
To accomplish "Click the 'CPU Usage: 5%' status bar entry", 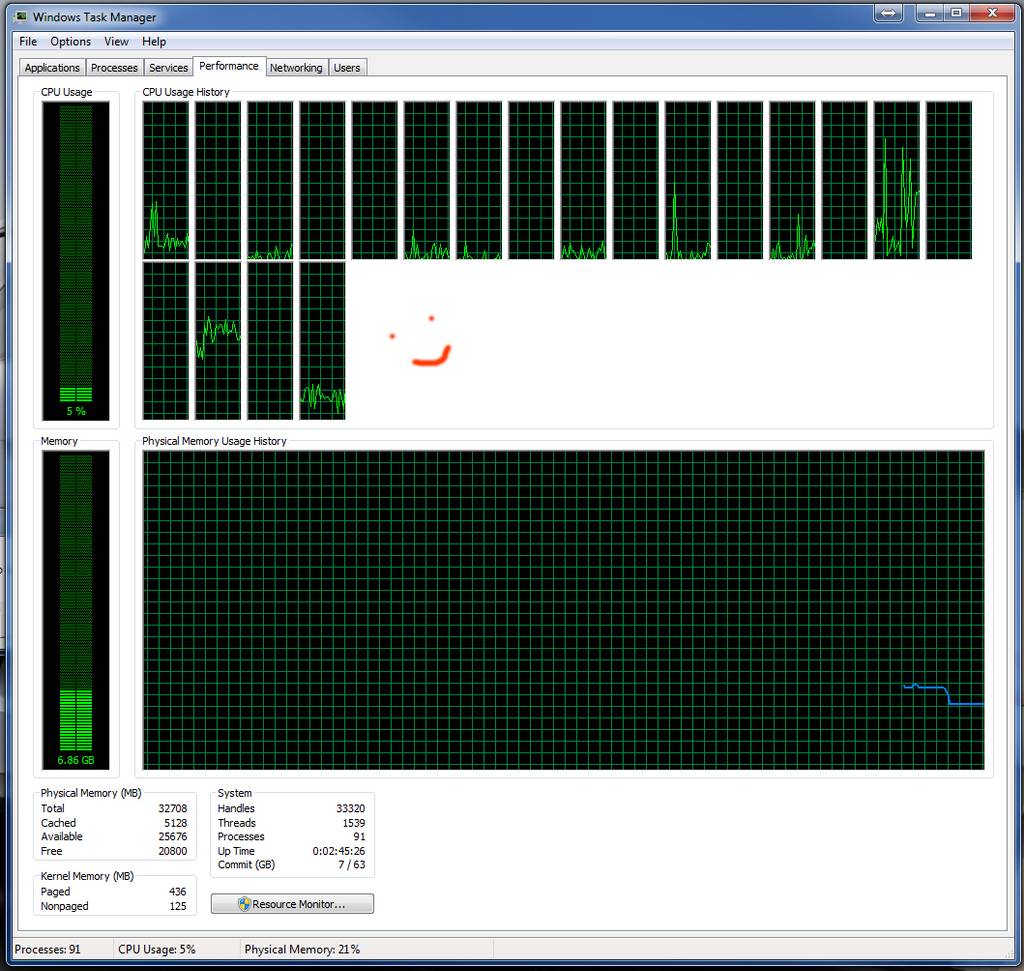I will point(157,949).
